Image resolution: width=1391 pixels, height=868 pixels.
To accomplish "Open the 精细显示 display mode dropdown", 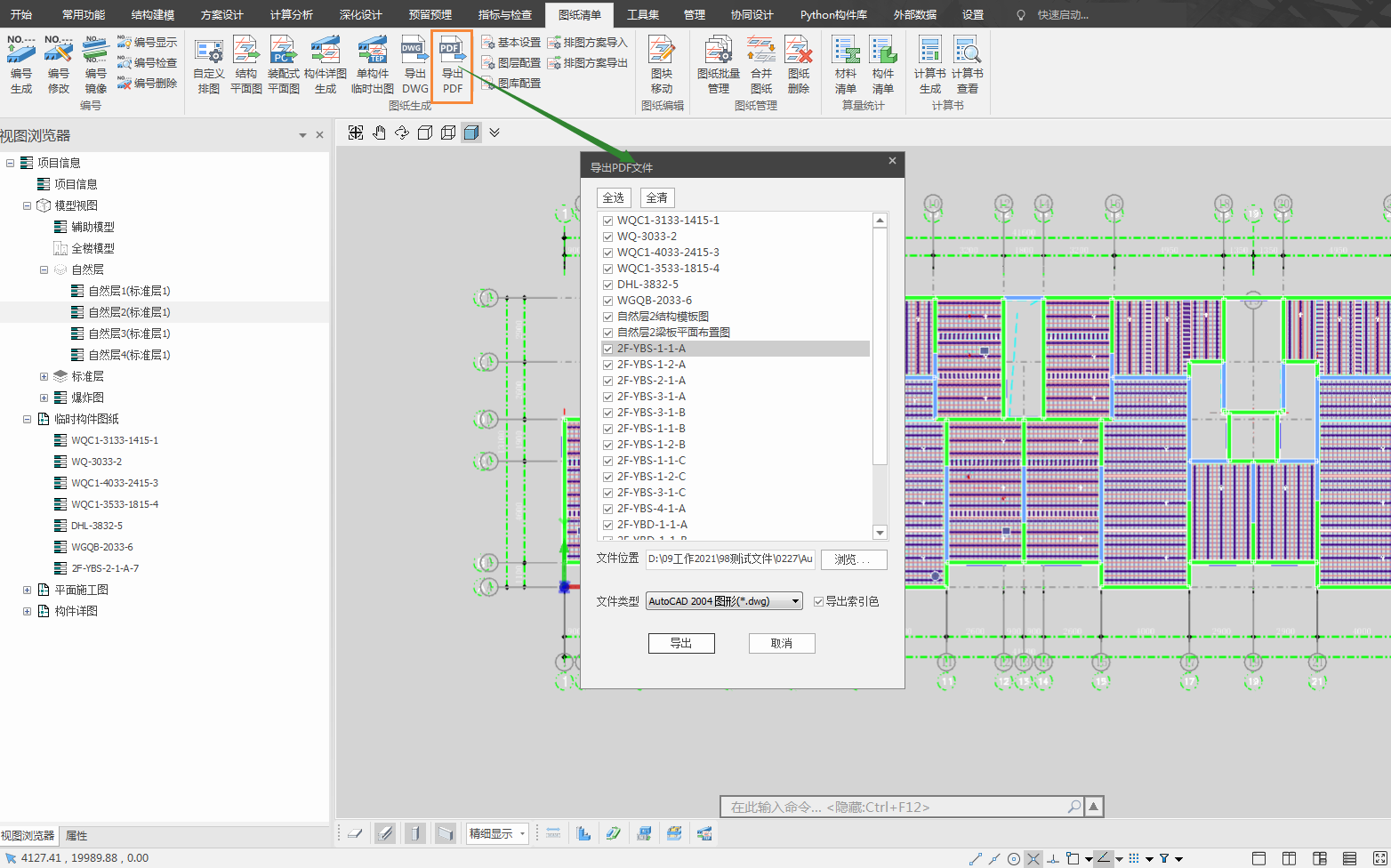I will (498, 833).
